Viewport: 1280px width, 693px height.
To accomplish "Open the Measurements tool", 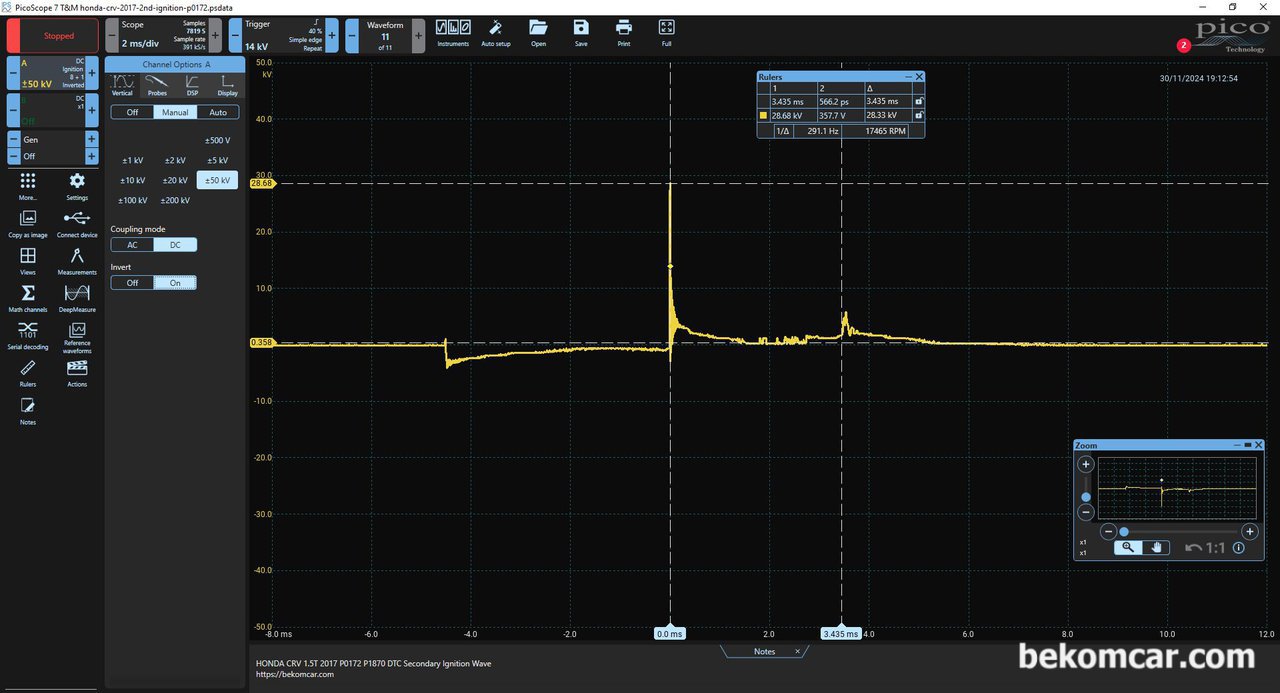I will pyautogui.click(x=77, y=260).
